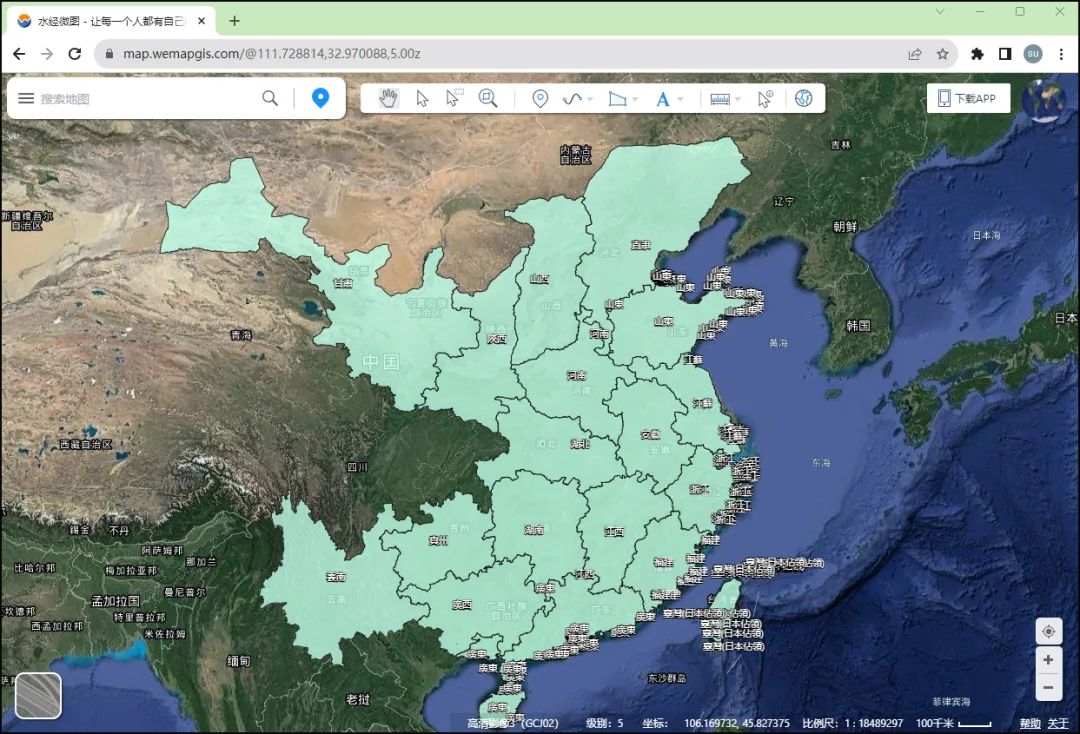This screenshot has height=734, width=1080.
Task: Select the rectangle selection tool
Action: [453, 97]
